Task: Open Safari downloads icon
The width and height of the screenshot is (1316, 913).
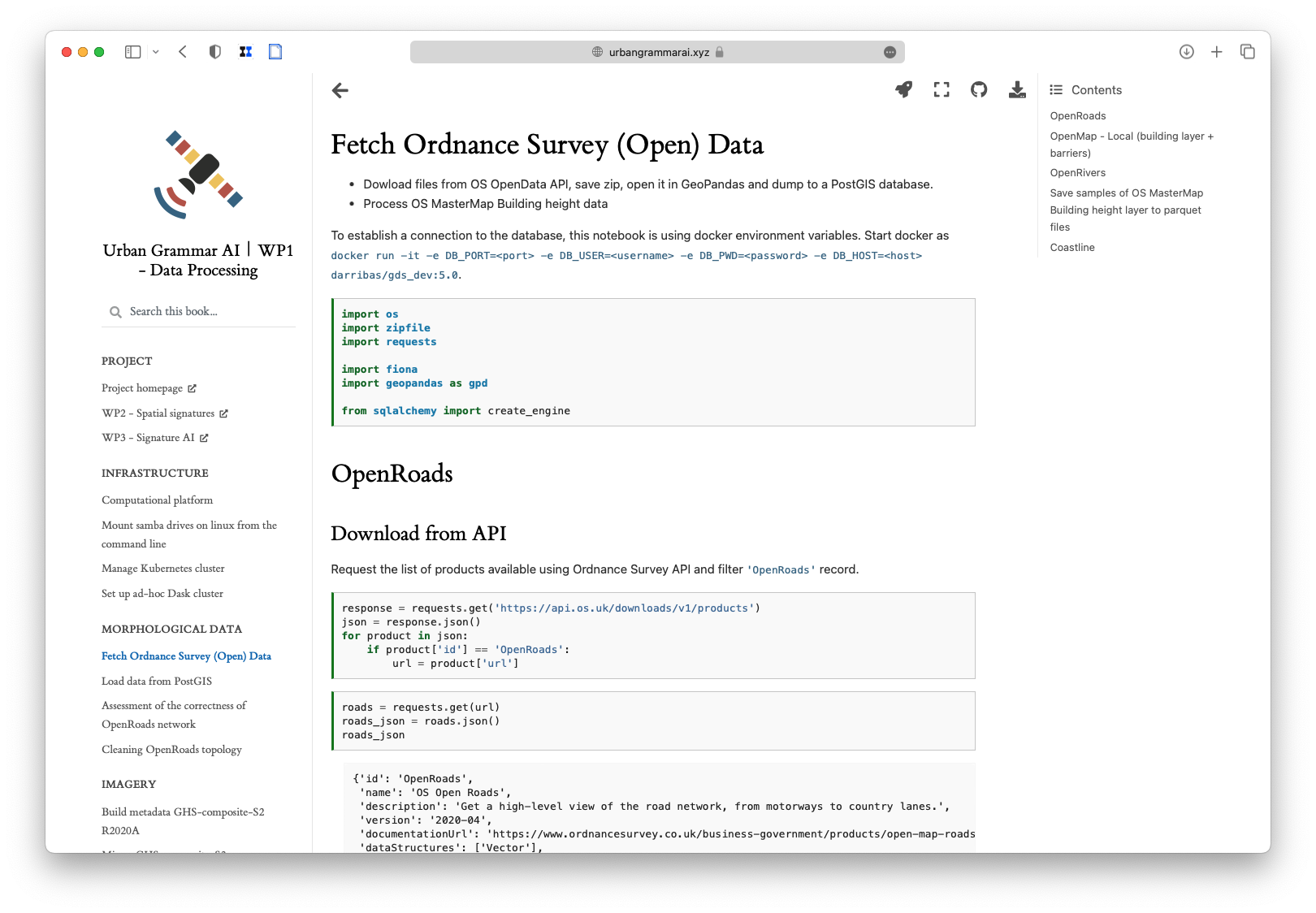Action: [x=1186, y=52]
